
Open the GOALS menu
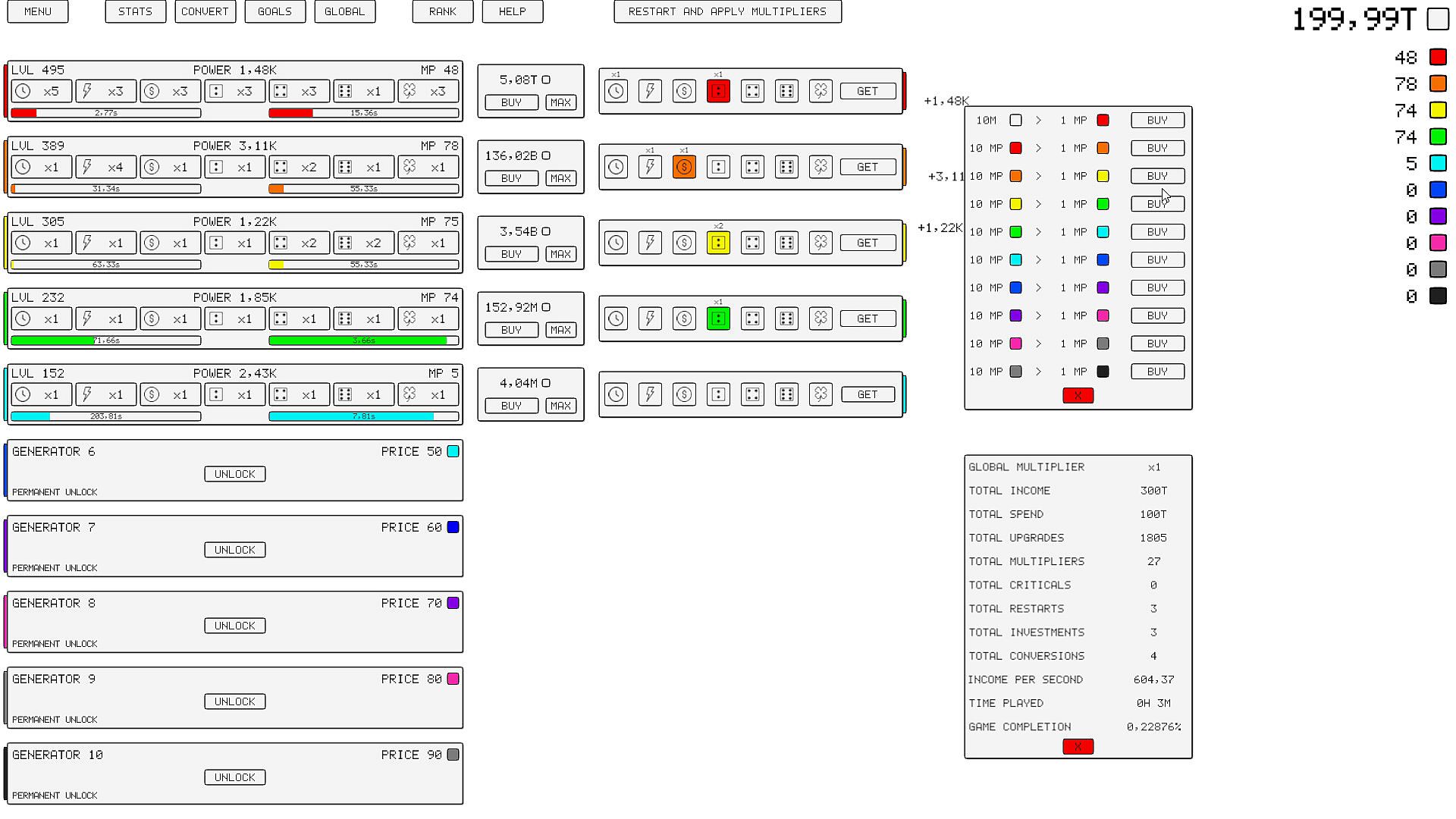pos(275,11)
